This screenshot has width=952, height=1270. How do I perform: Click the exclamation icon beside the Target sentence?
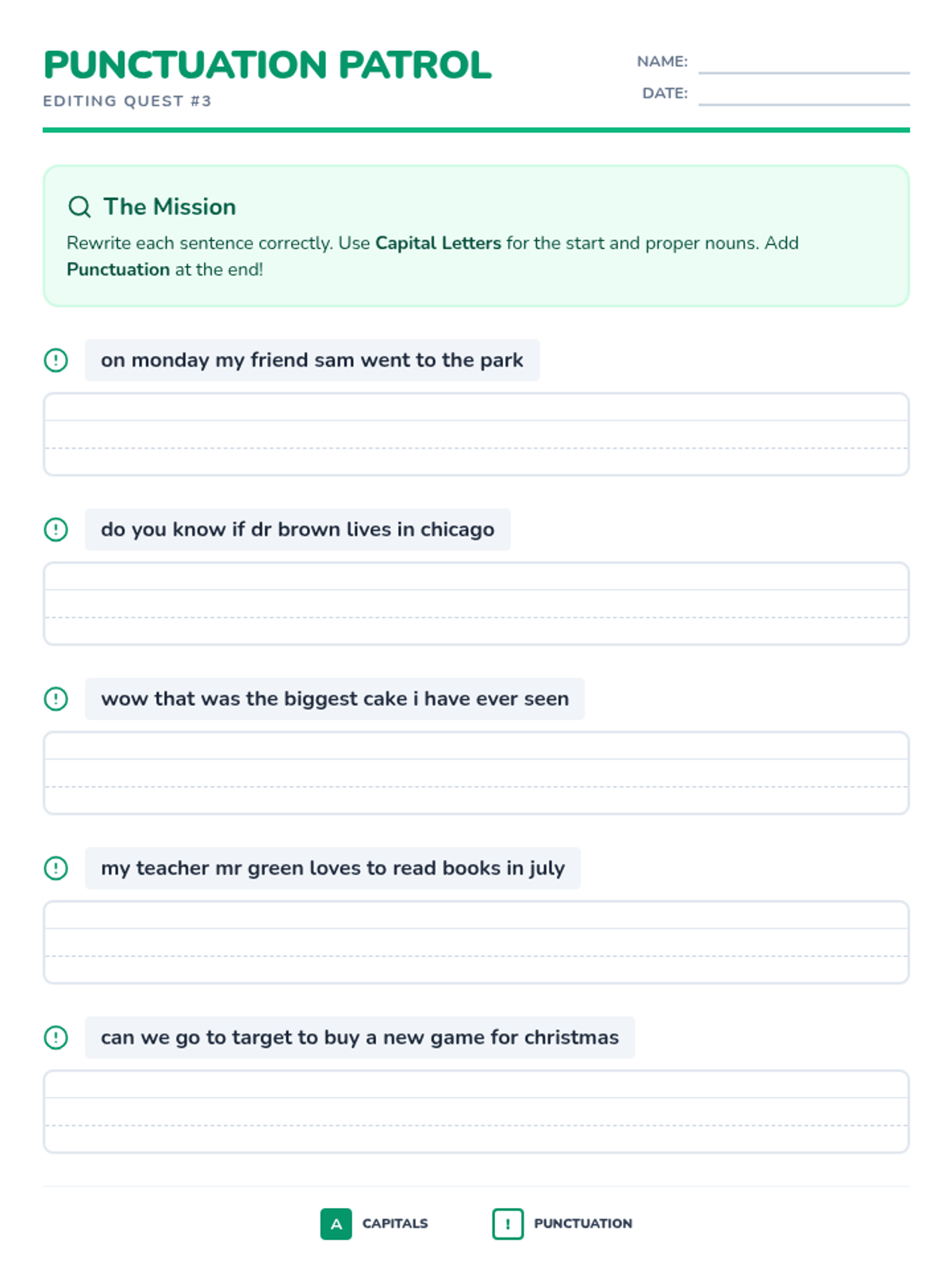56,1037
